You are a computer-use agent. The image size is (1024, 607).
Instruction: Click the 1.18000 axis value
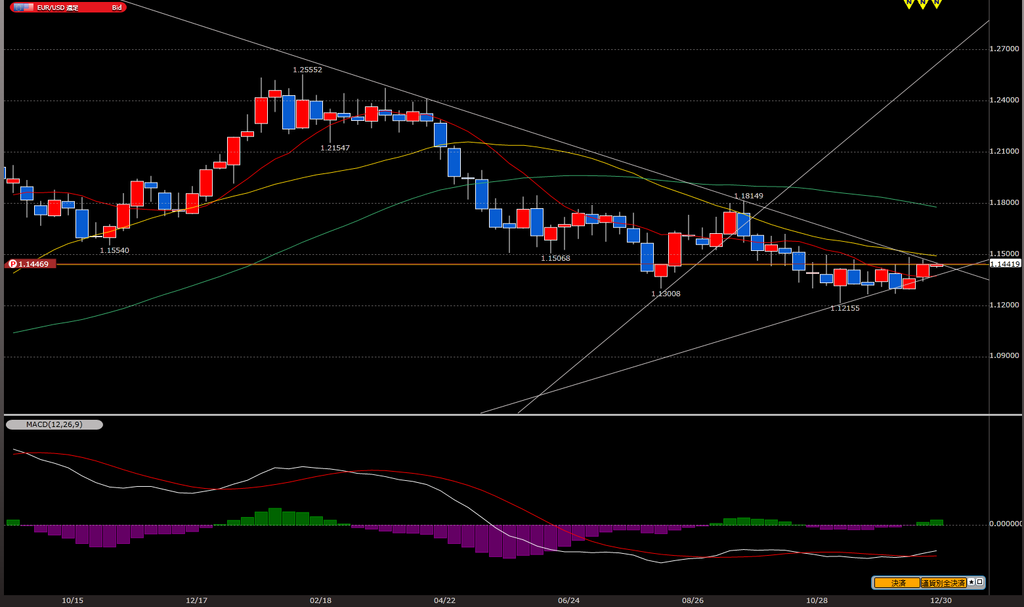click(1004, 203)
